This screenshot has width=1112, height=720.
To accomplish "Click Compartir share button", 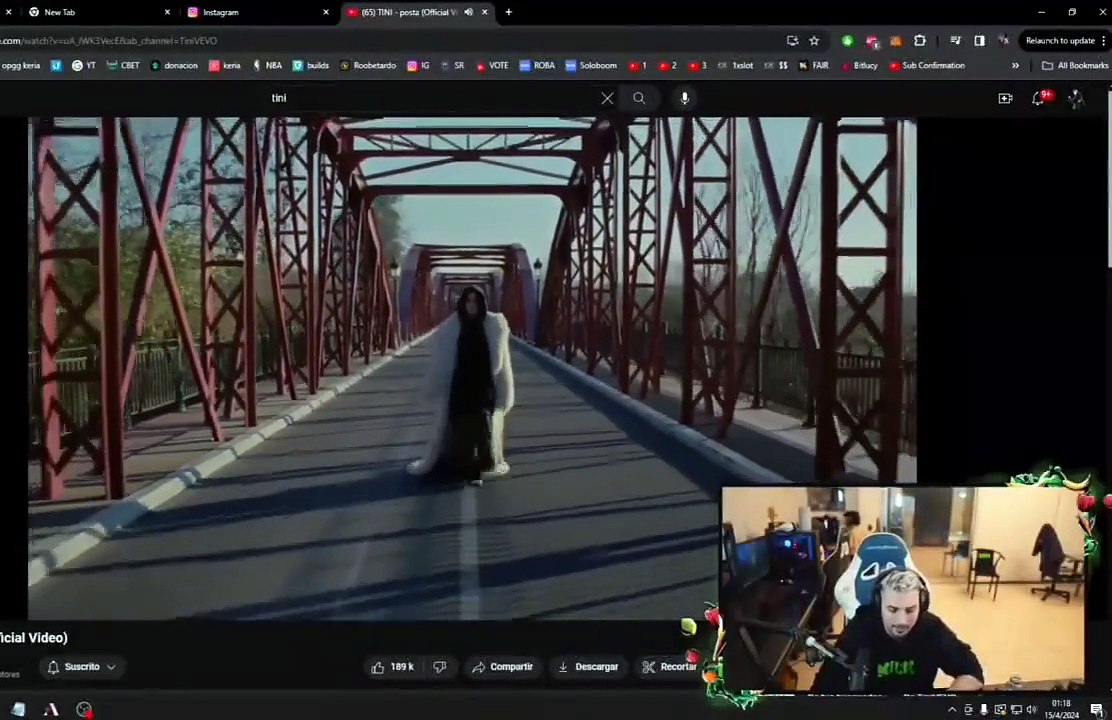I will click(x=503, y=667).
